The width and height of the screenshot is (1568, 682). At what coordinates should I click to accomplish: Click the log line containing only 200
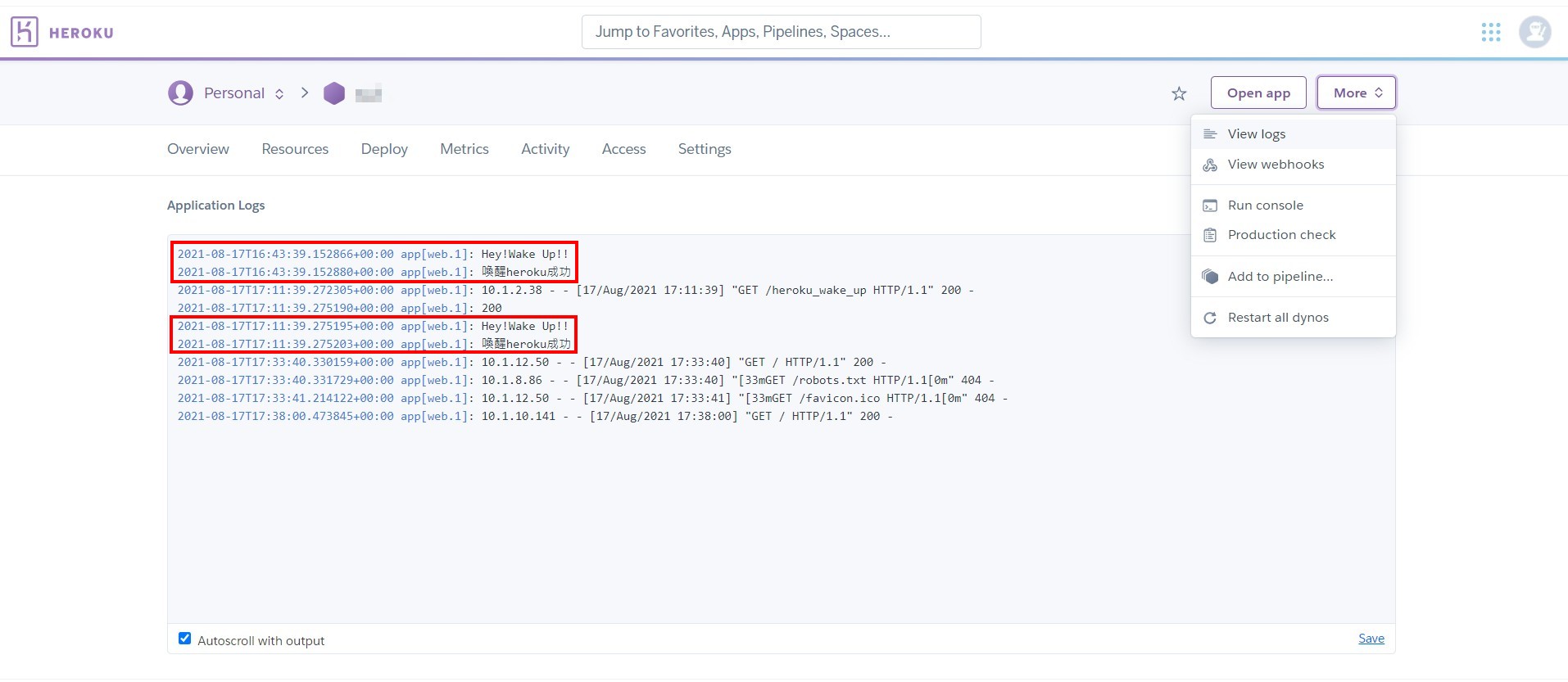tap(340, 308)
